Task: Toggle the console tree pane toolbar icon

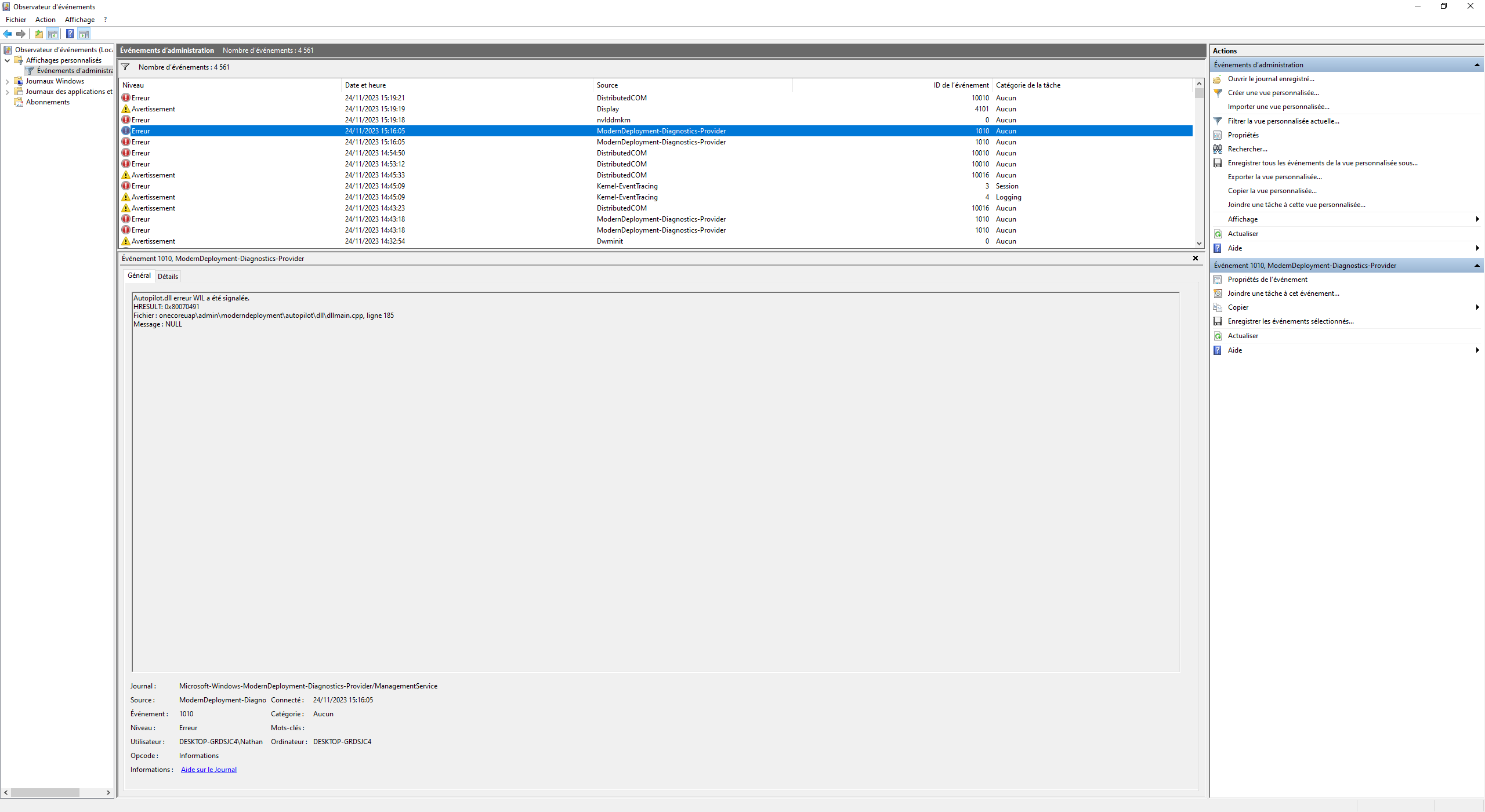Action: pyautogui.click(x=53, y=34)
